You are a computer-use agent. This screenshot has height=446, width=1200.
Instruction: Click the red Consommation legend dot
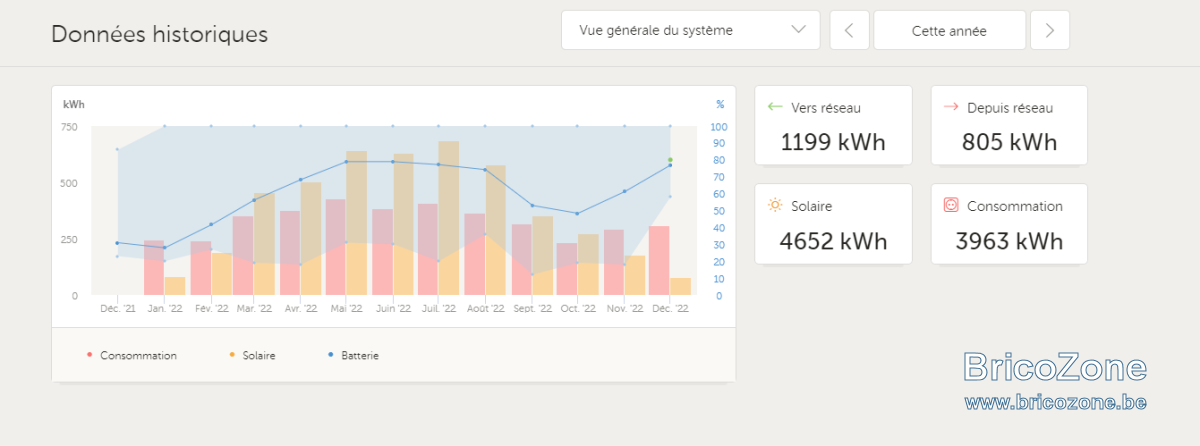click(90, 355)
